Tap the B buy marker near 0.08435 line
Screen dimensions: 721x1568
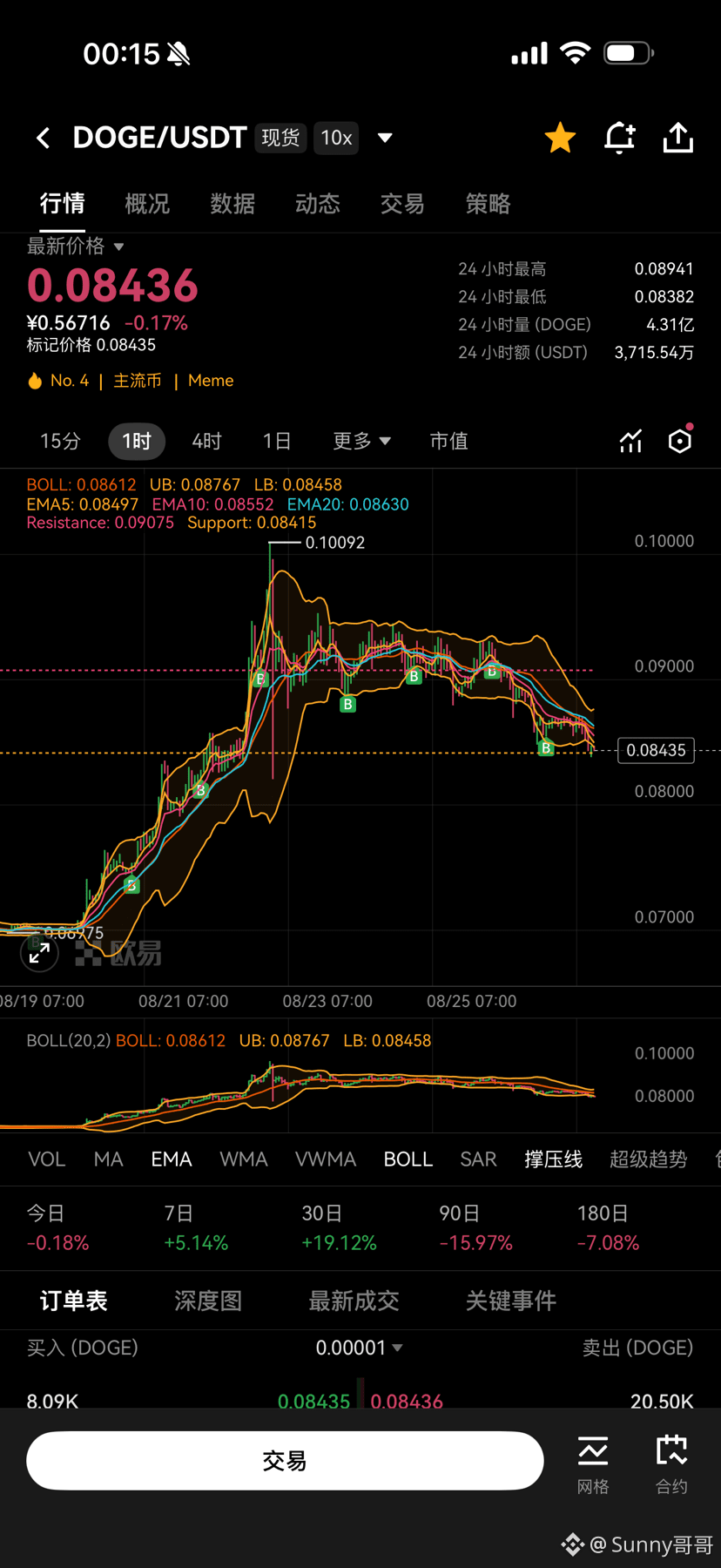pyautogui.click(x=546, y=747)
